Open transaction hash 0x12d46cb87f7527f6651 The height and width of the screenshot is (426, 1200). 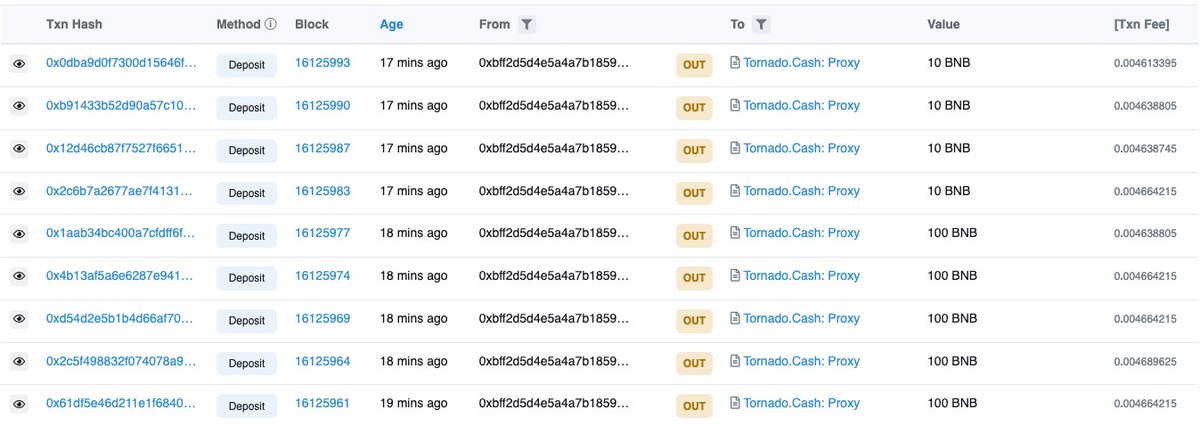pyautogui.click(x=121, y=148)
